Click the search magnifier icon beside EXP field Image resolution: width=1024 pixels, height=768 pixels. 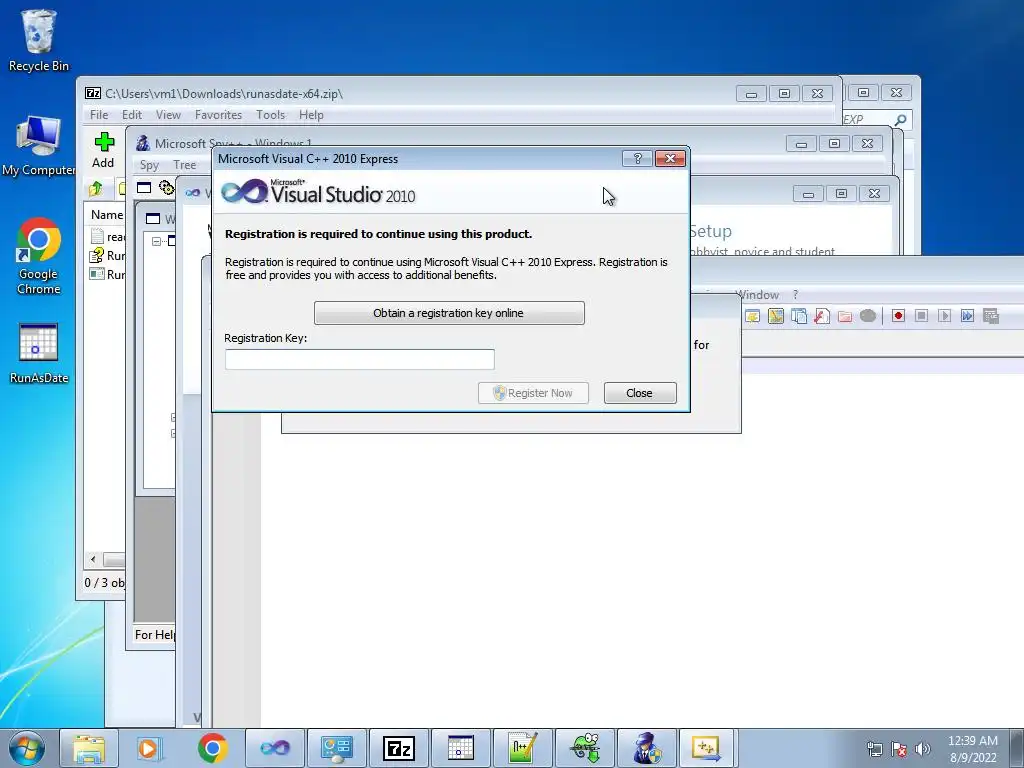click(x=901, y=120)
